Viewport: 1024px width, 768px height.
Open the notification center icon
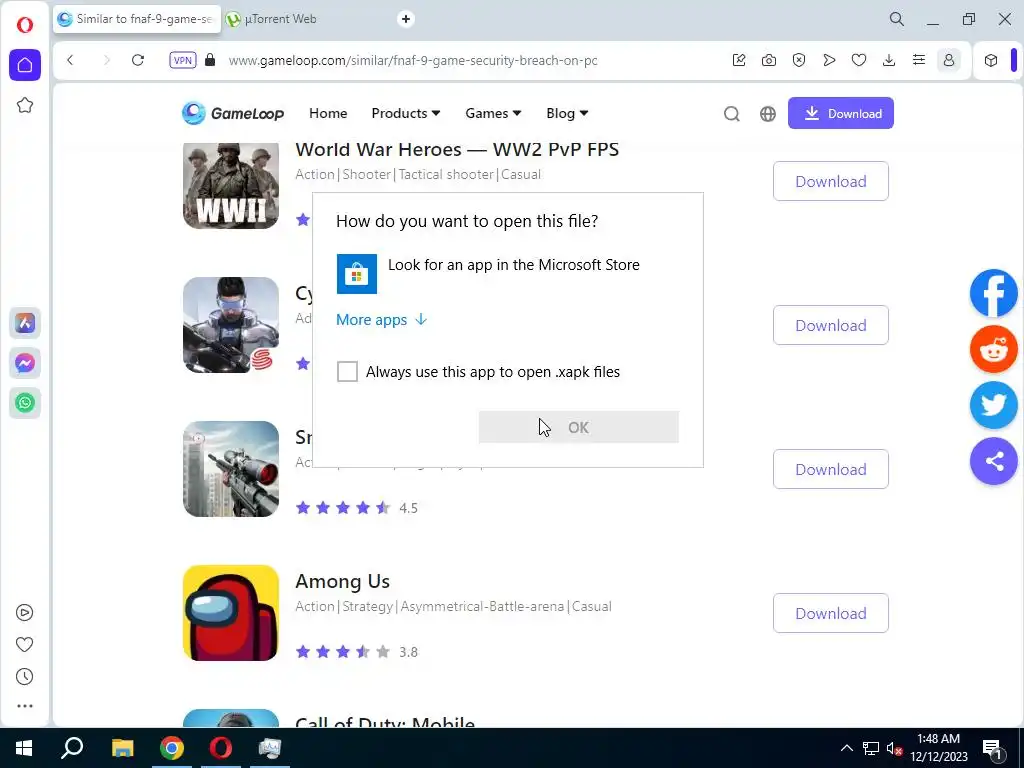(x=992, y=748)
